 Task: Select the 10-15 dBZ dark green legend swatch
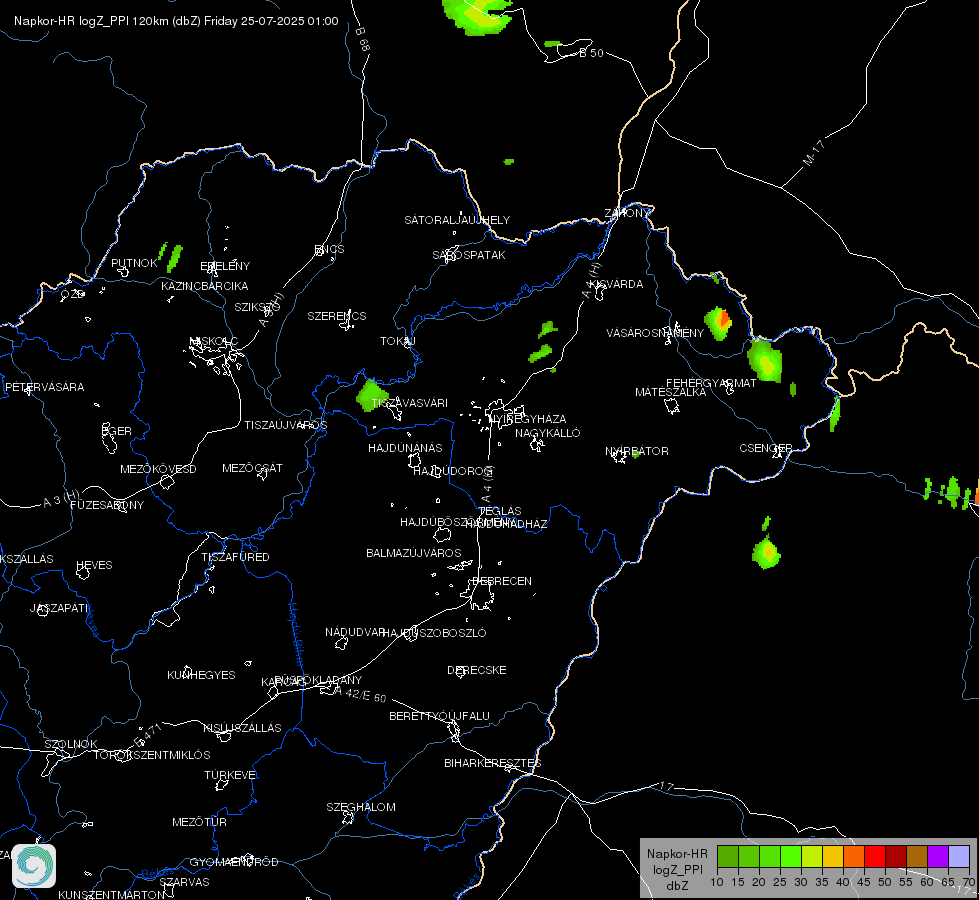728,856
